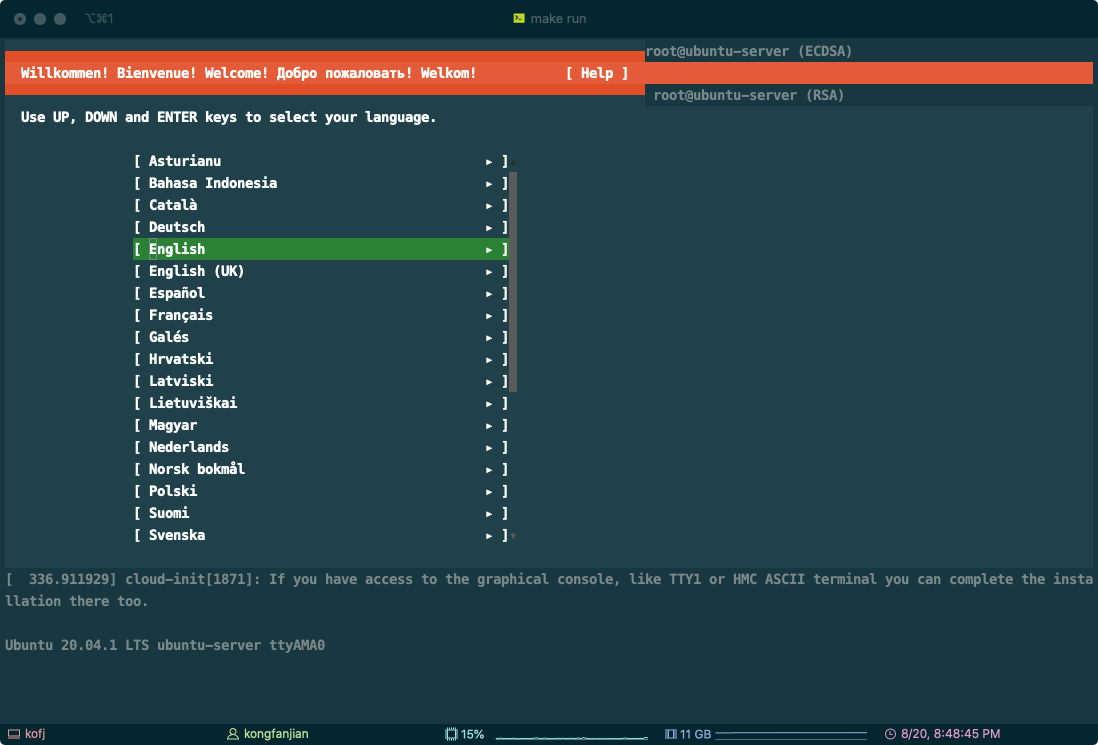Select the root@ubuntu-server (RSA) line
Screen dimensions: 1098x745
click(x=749, y=95)
